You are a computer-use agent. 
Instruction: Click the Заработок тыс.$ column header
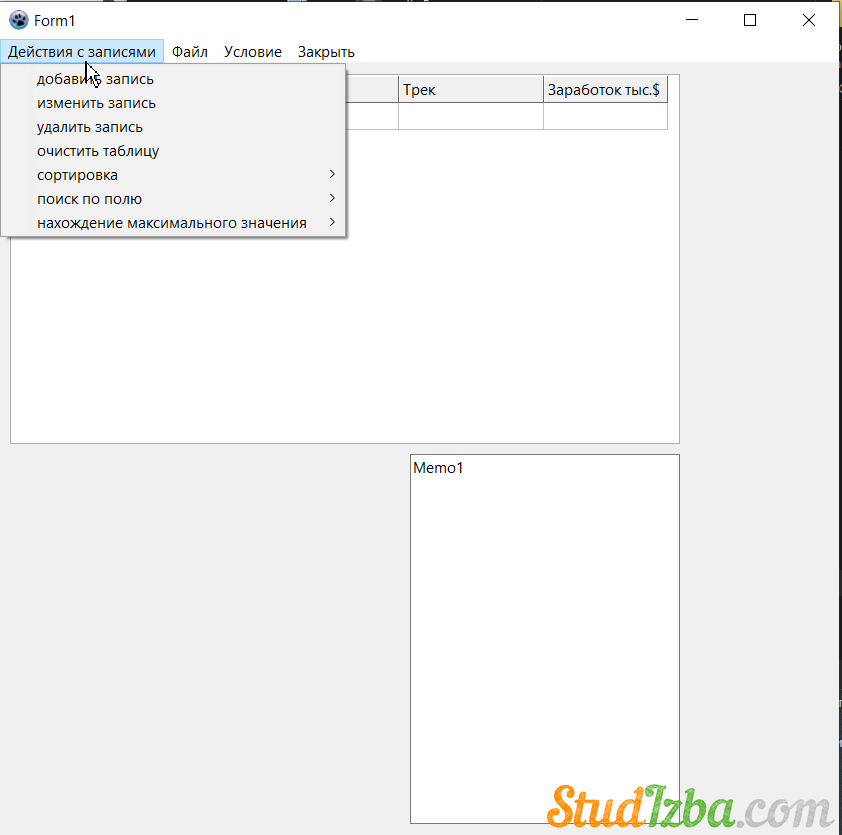606,90
